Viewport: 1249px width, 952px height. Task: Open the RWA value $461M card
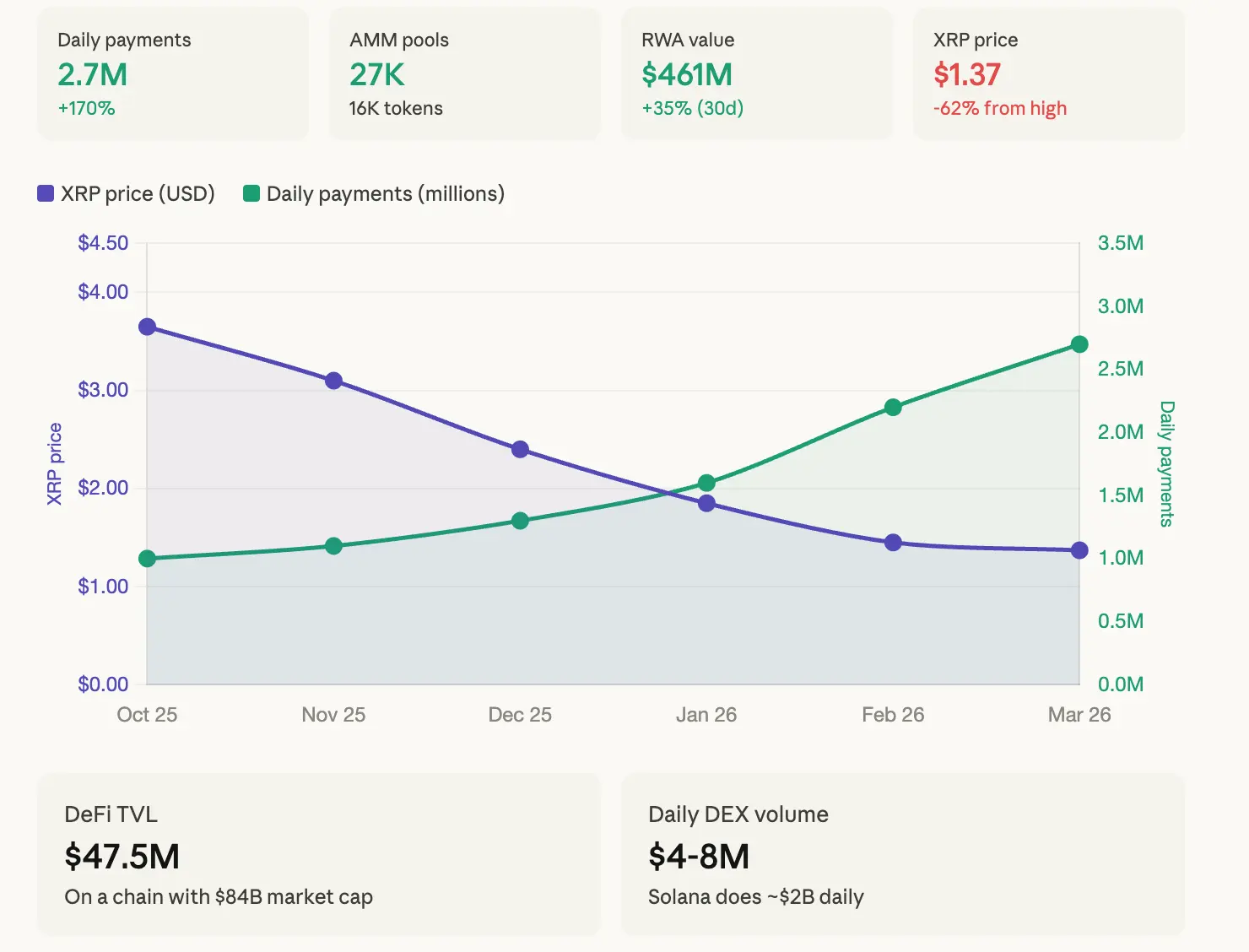tap(757, 73)
